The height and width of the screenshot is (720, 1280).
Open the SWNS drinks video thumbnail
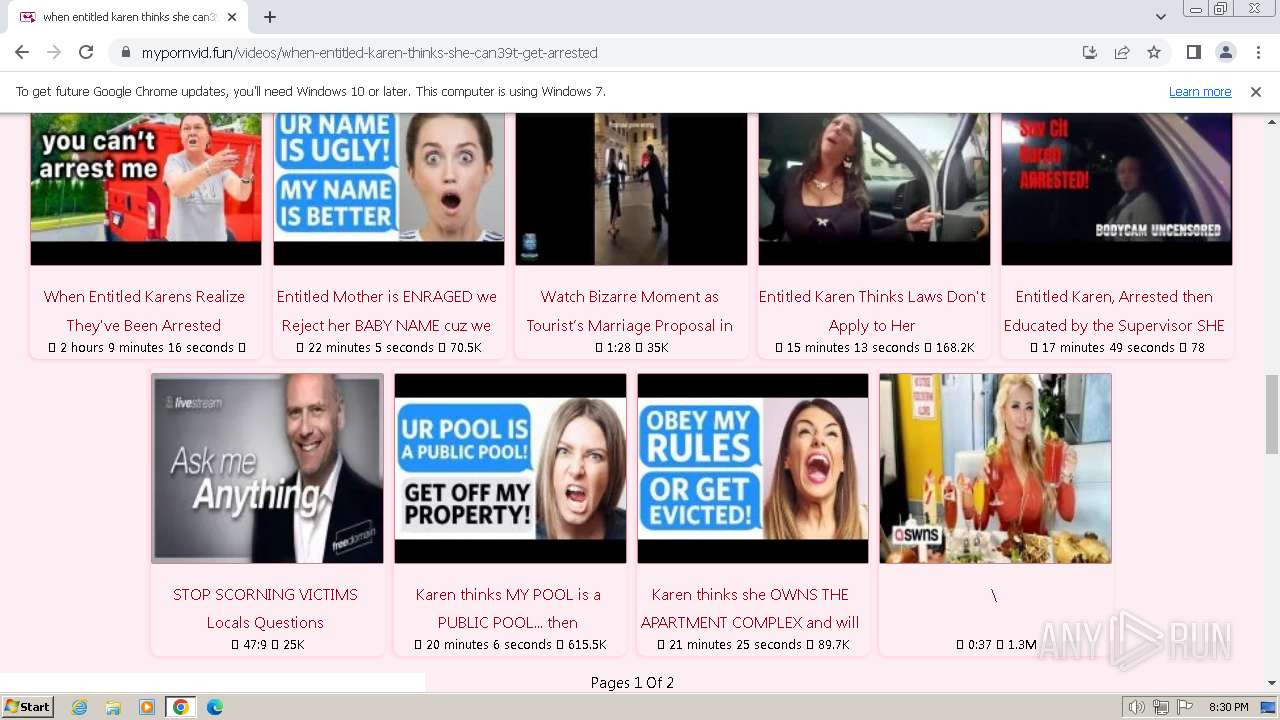(x=996, y=468)
